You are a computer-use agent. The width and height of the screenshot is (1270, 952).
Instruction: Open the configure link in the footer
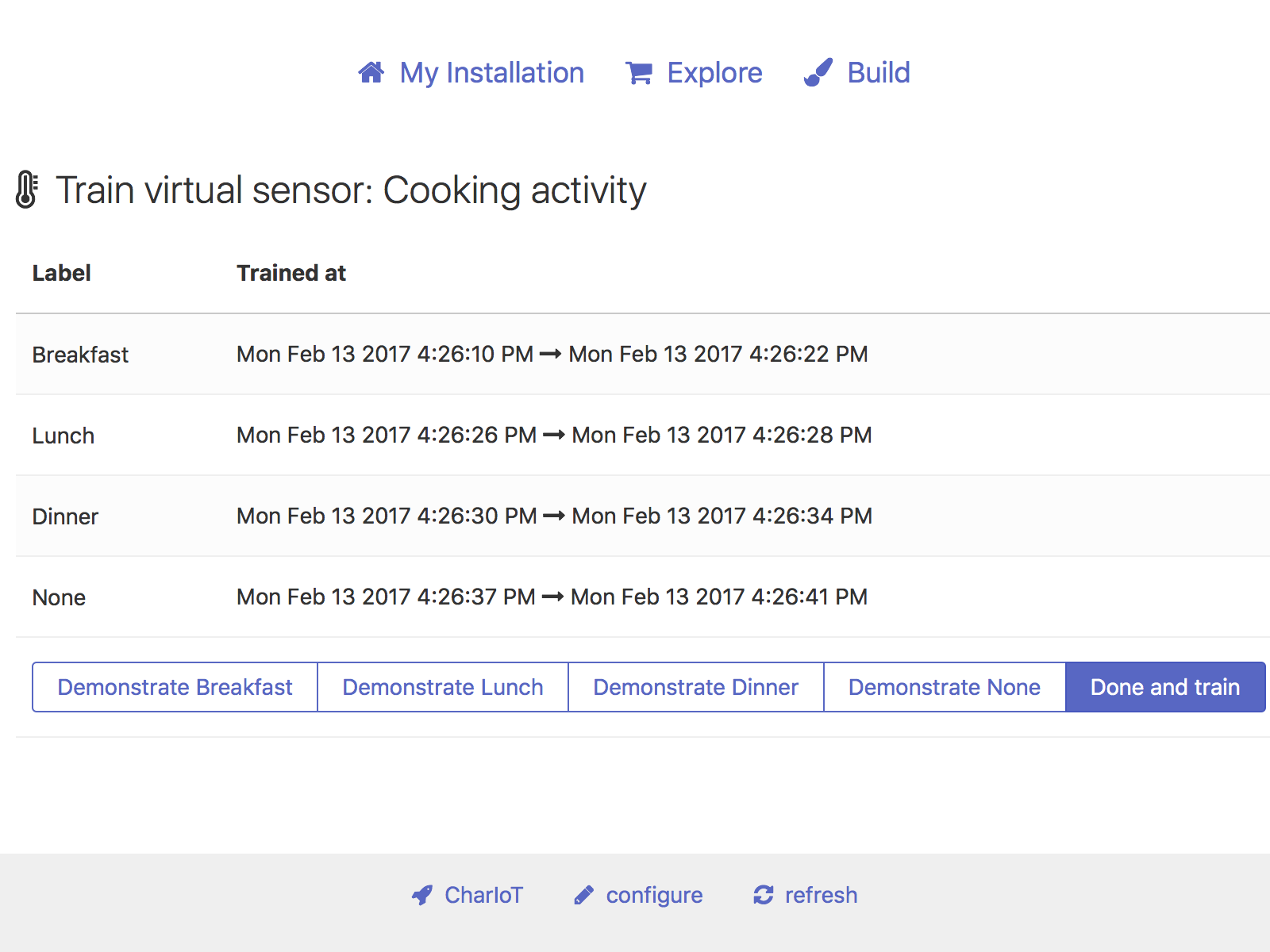tap(654, 896)
